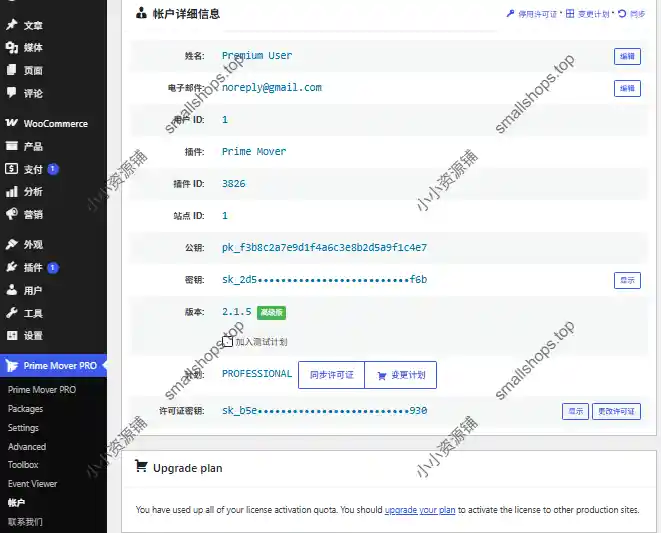Click the 更改许可证 change license button
Screen dimensions: 661x533
coord(616,411)
